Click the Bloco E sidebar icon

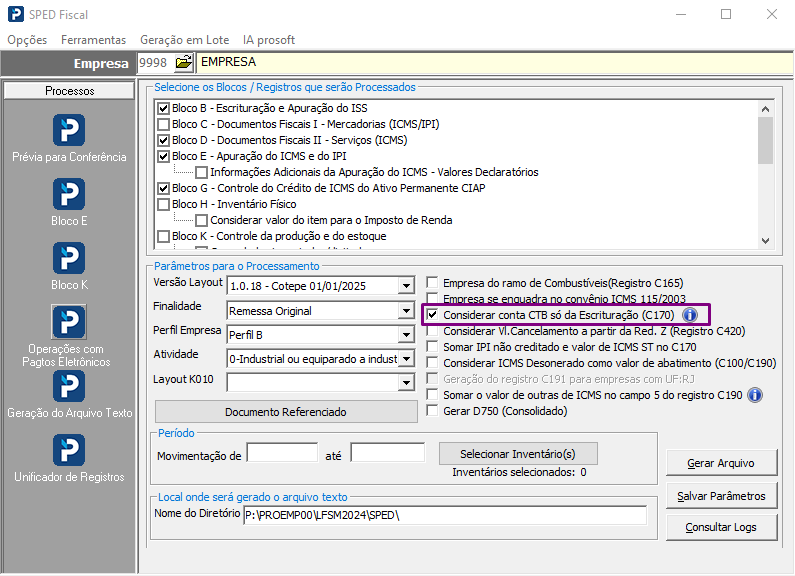click(69, 194)
